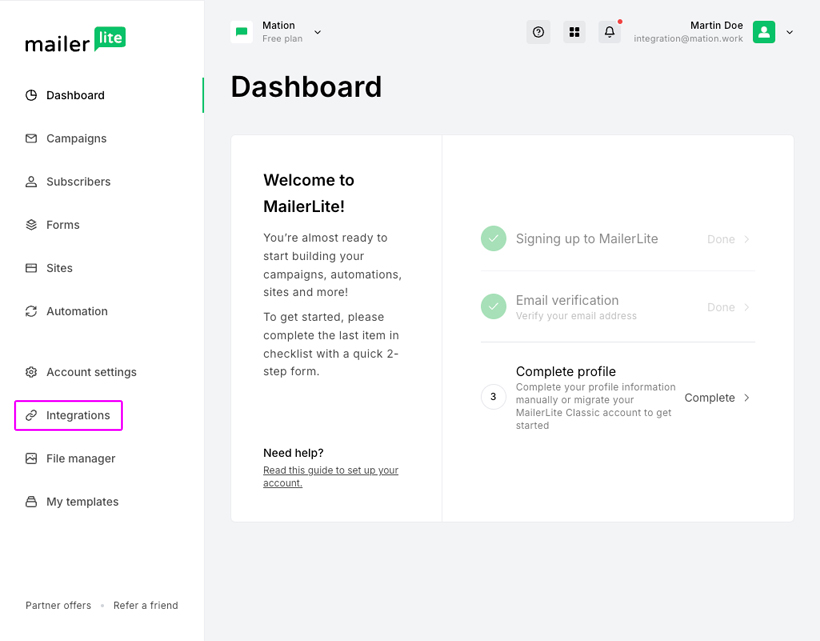Open the Sites menu item
The height and width of the screenshot is (641, 820).
(59, 268)
